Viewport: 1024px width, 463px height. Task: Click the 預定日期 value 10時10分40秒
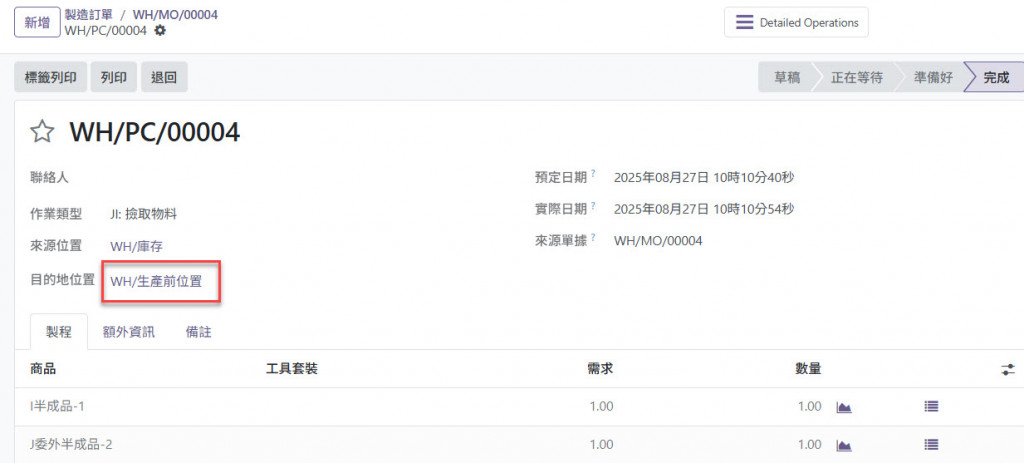pyautogui.click(x=704, y=177)
